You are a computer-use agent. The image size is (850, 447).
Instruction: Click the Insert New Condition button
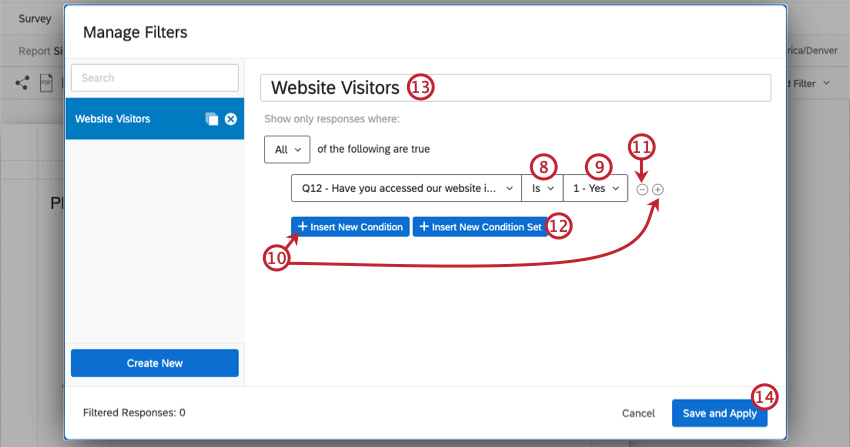click(x=349, y=227)
